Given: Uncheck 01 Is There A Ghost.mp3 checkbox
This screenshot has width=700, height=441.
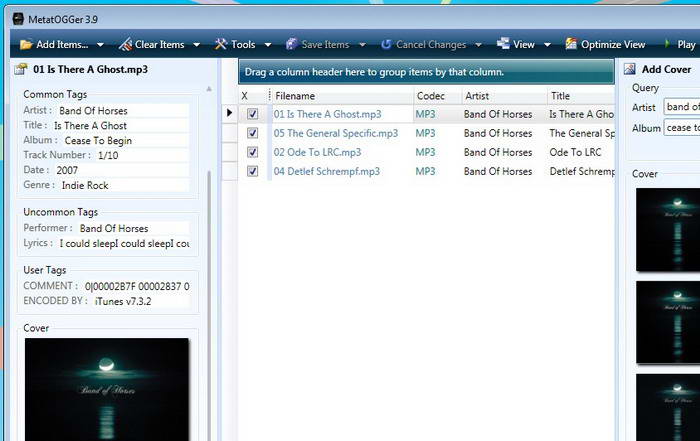Looking at the screenshot, I should point(252,114).
